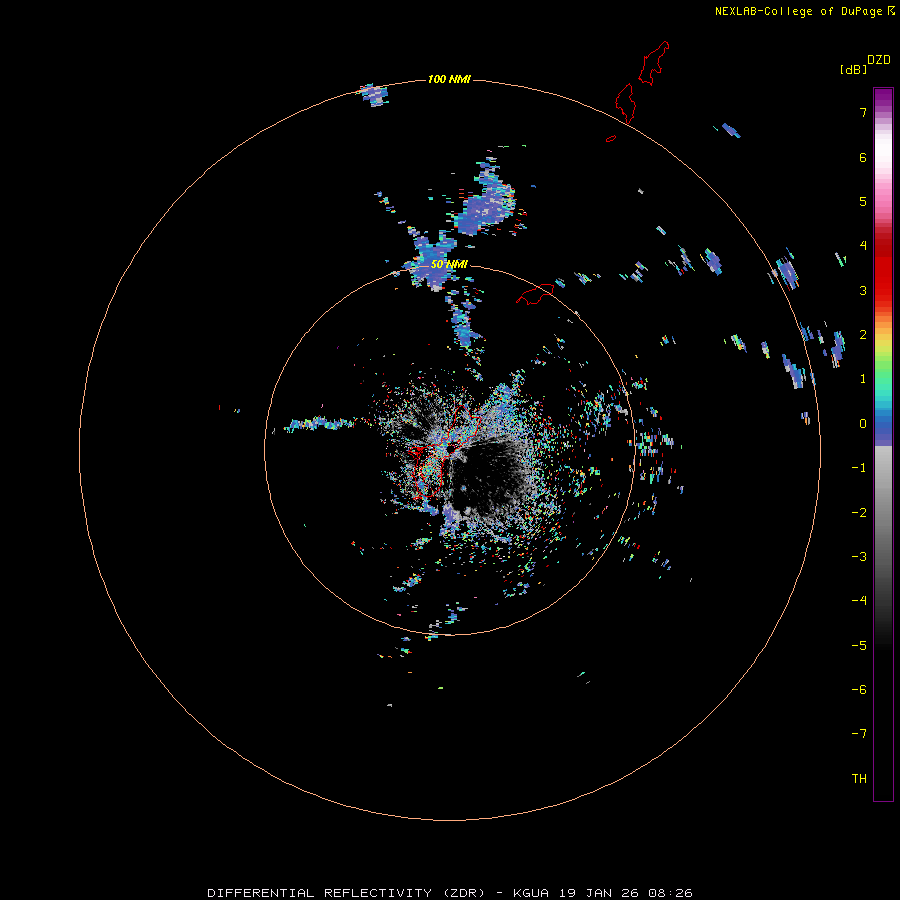Click the 6 tick label on the legend

coord(863,157)
